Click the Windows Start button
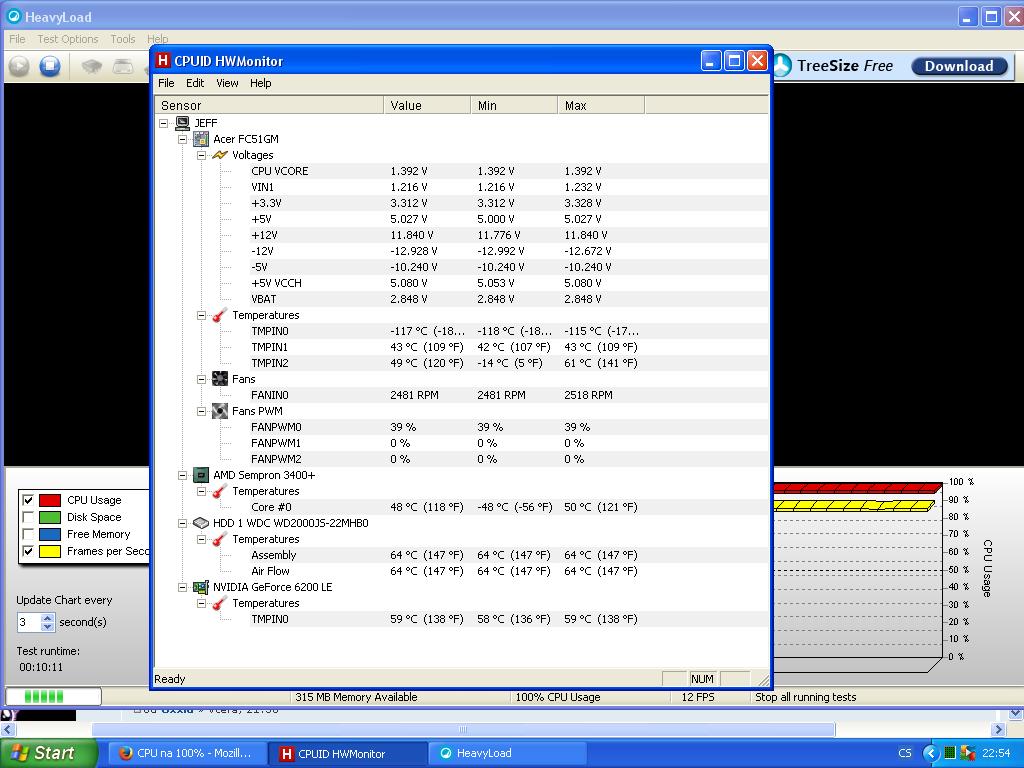This screenshot has width=1024, height=768. [x=44, y=753]
